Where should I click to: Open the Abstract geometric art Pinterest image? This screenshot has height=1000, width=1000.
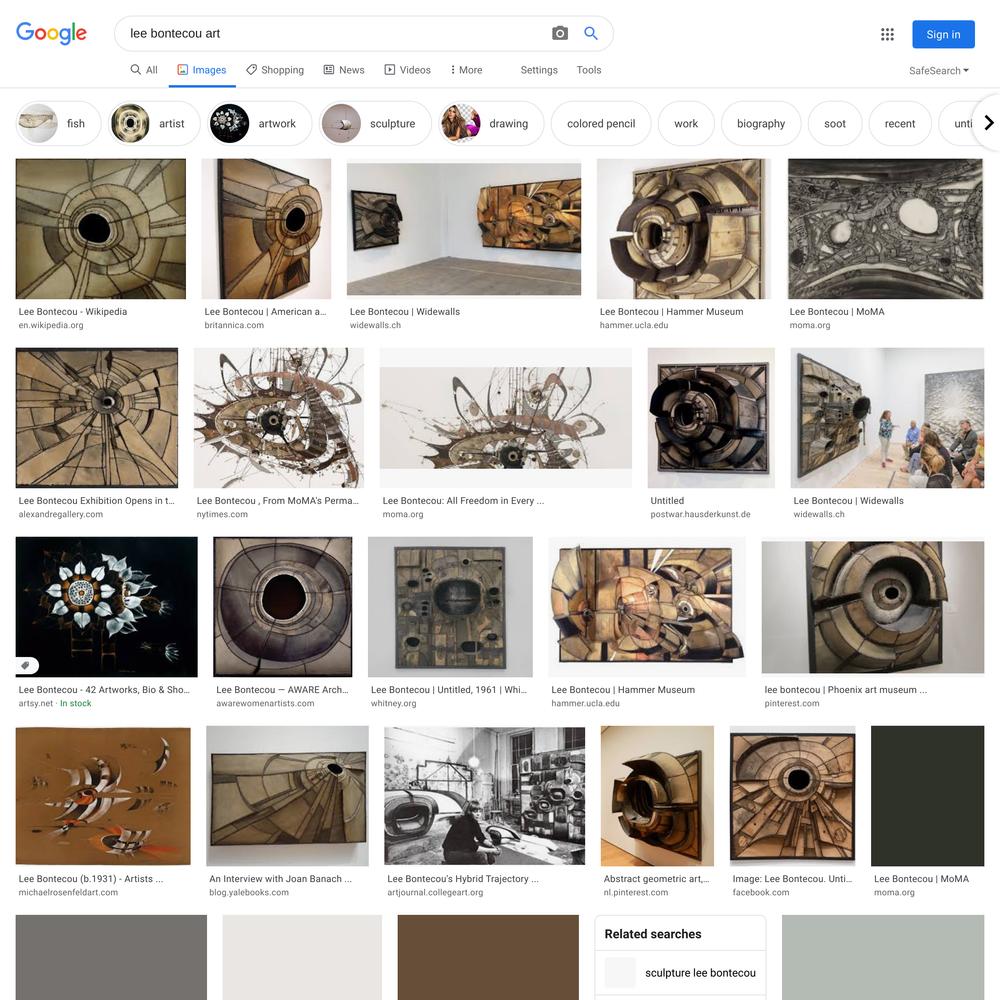[x=657, y=795]
